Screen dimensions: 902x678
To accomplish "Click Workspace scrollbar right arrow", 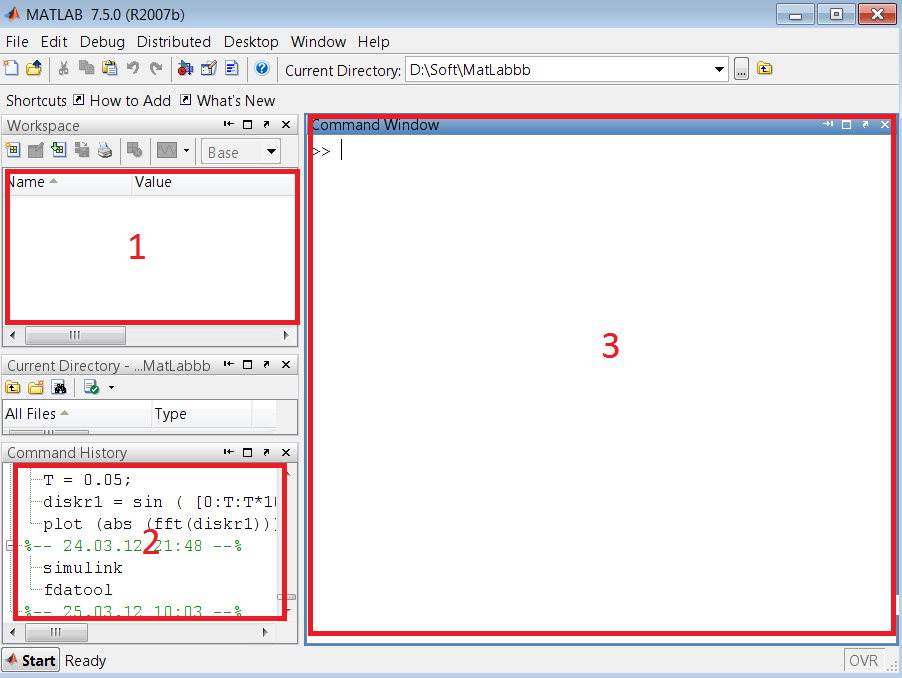I will (286, 335).
